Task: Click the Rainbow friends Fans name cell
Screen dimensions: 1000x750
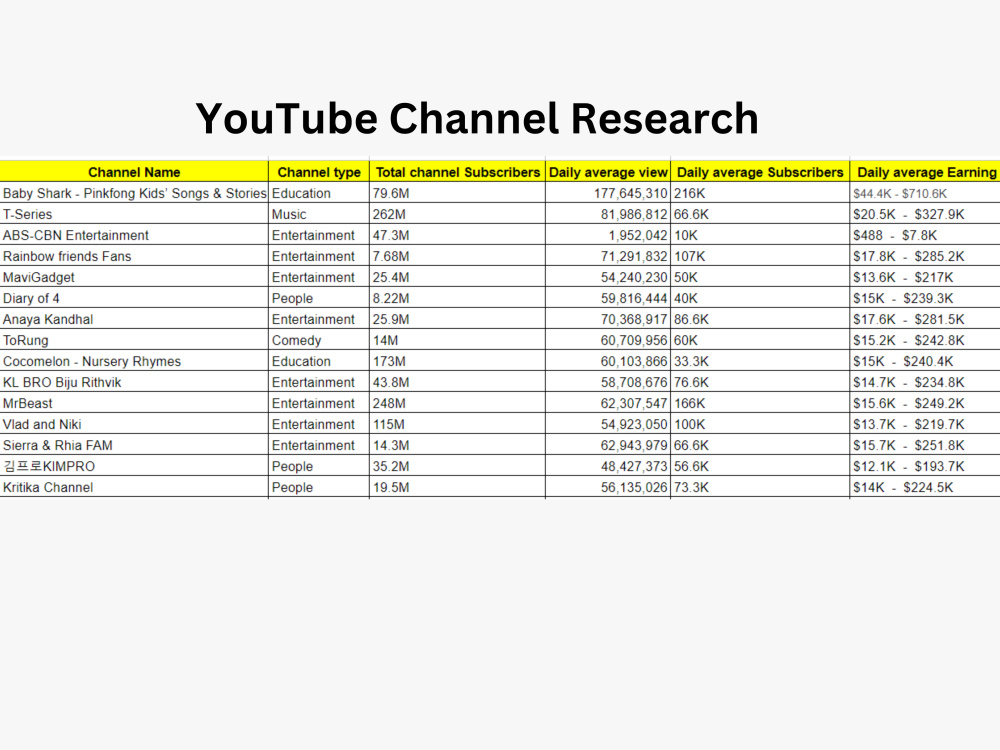Action: [134, 256]
